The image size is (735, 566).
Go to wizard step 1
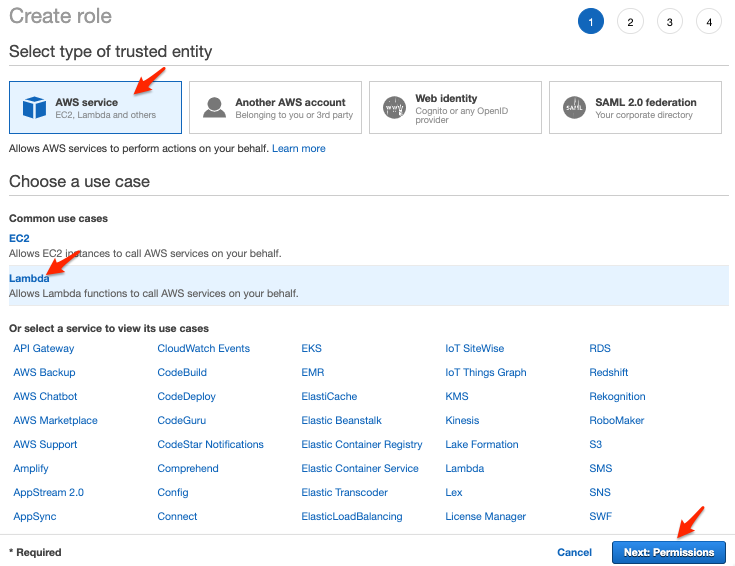point(591,22)
